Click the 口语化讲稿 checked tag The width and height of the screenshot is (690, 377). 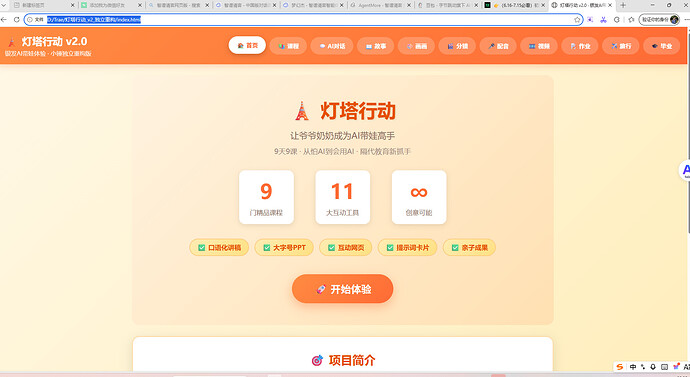click(x=219, y=248)
